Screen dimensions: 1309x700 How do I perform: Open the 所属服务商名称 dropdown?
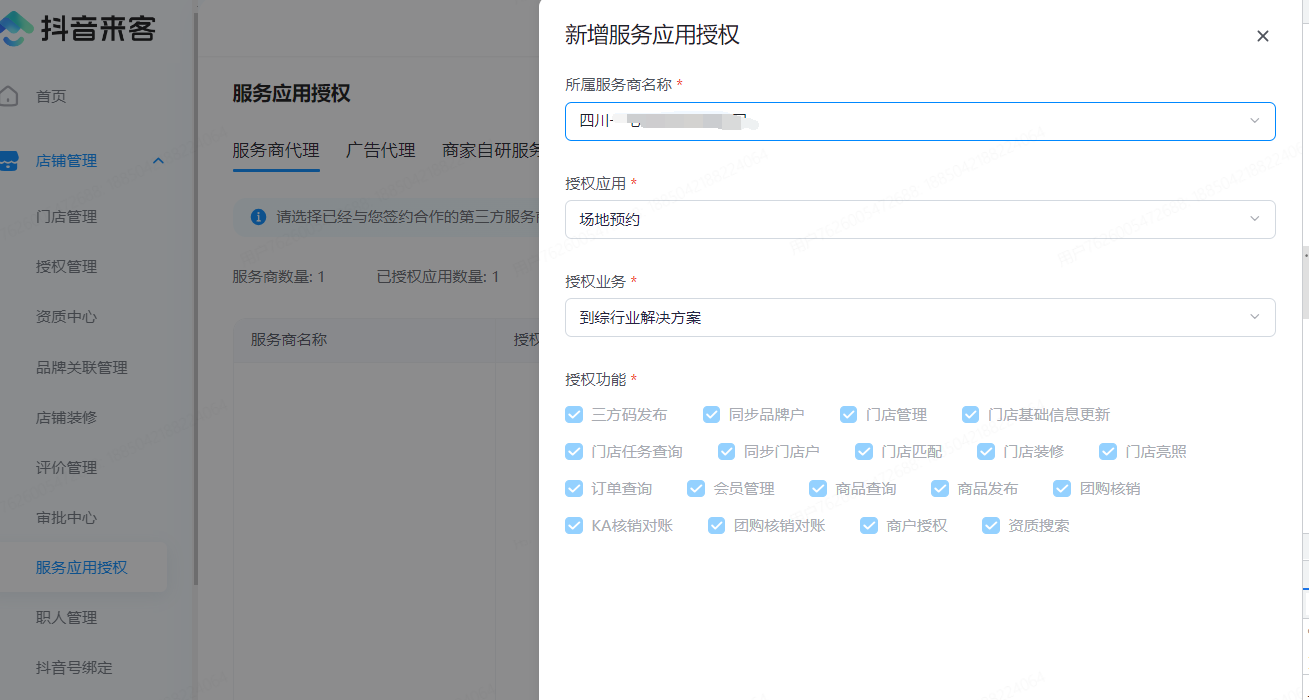click(x=919, y=121)
